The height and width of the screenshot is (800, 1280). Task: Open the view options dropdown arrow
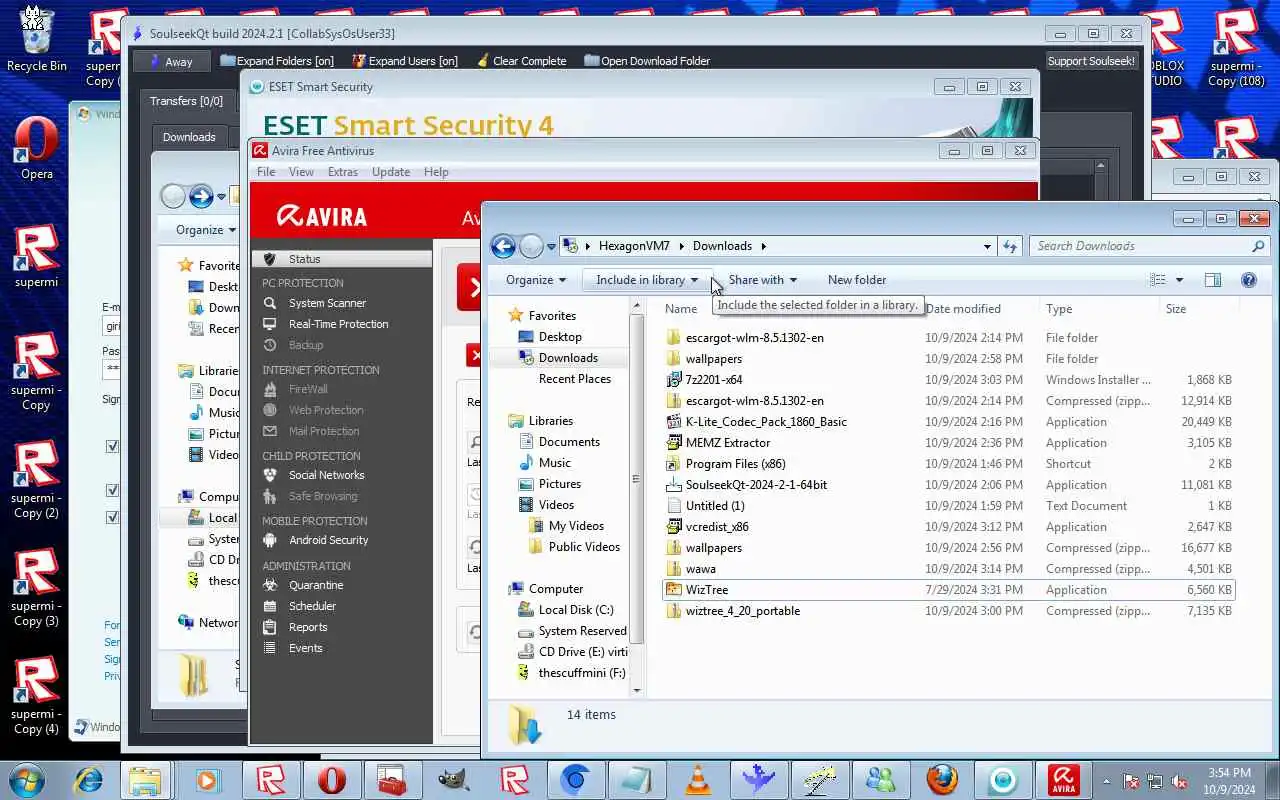click(x=1179, y=280)
